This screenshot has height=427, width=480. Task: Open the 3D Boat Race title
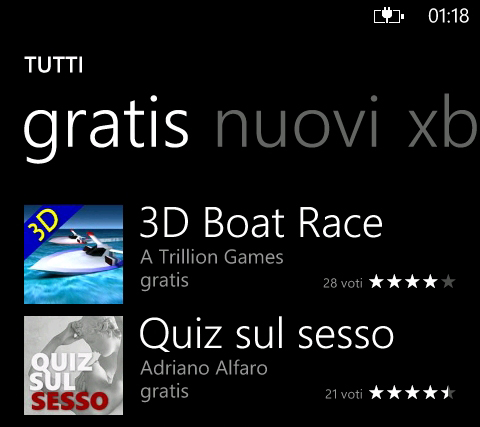(x=261, y=222)
